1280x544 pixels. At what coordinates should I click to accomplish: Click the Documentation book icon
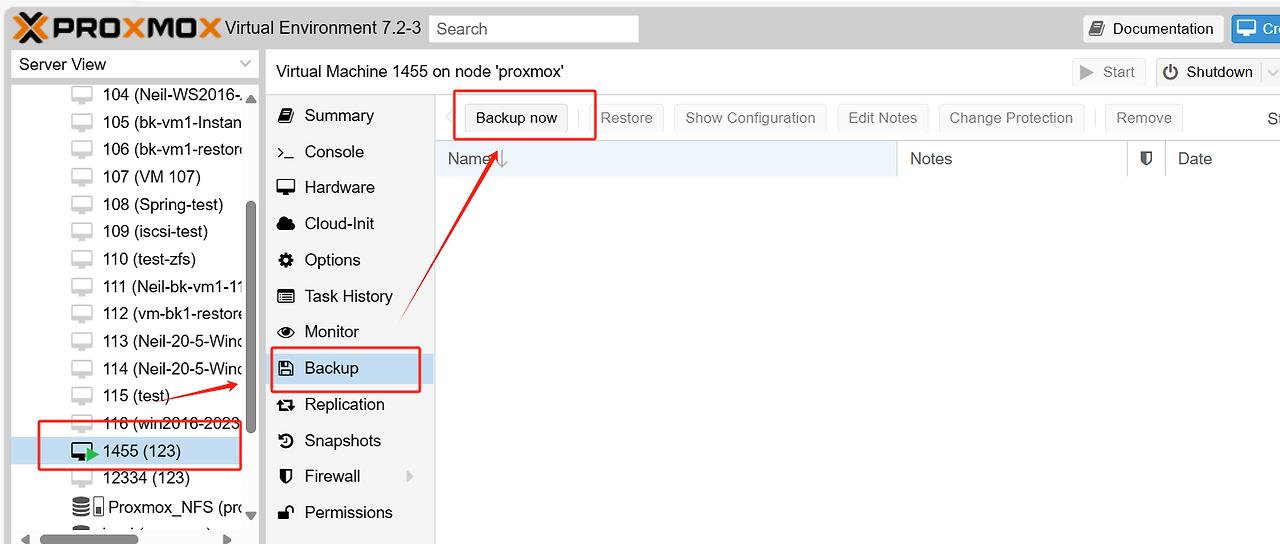[x=1097, y=29]
